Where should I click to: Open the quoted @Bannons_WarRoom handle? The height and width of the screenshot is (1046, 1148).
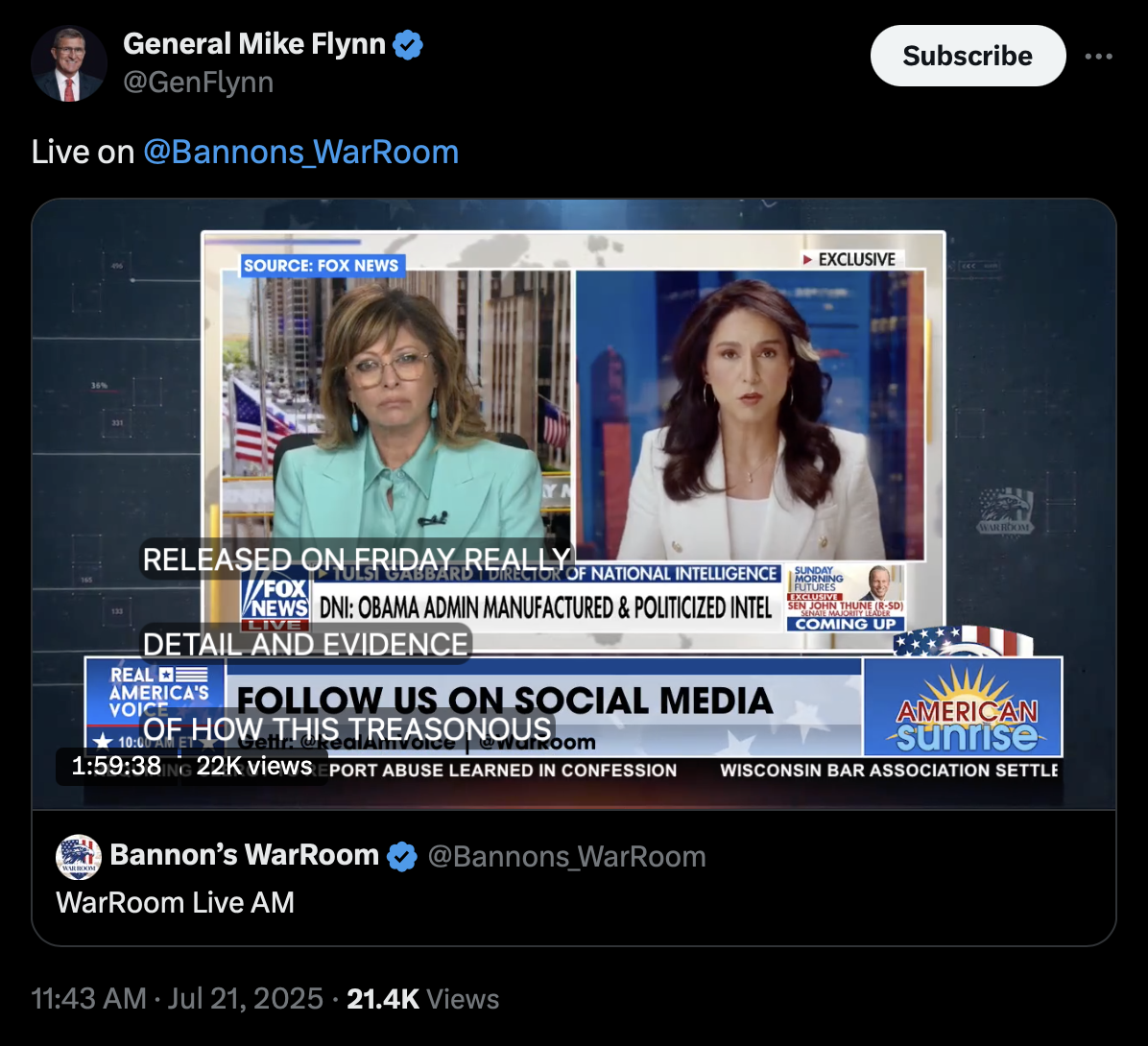pyautogui.click(x=566, y=856)
